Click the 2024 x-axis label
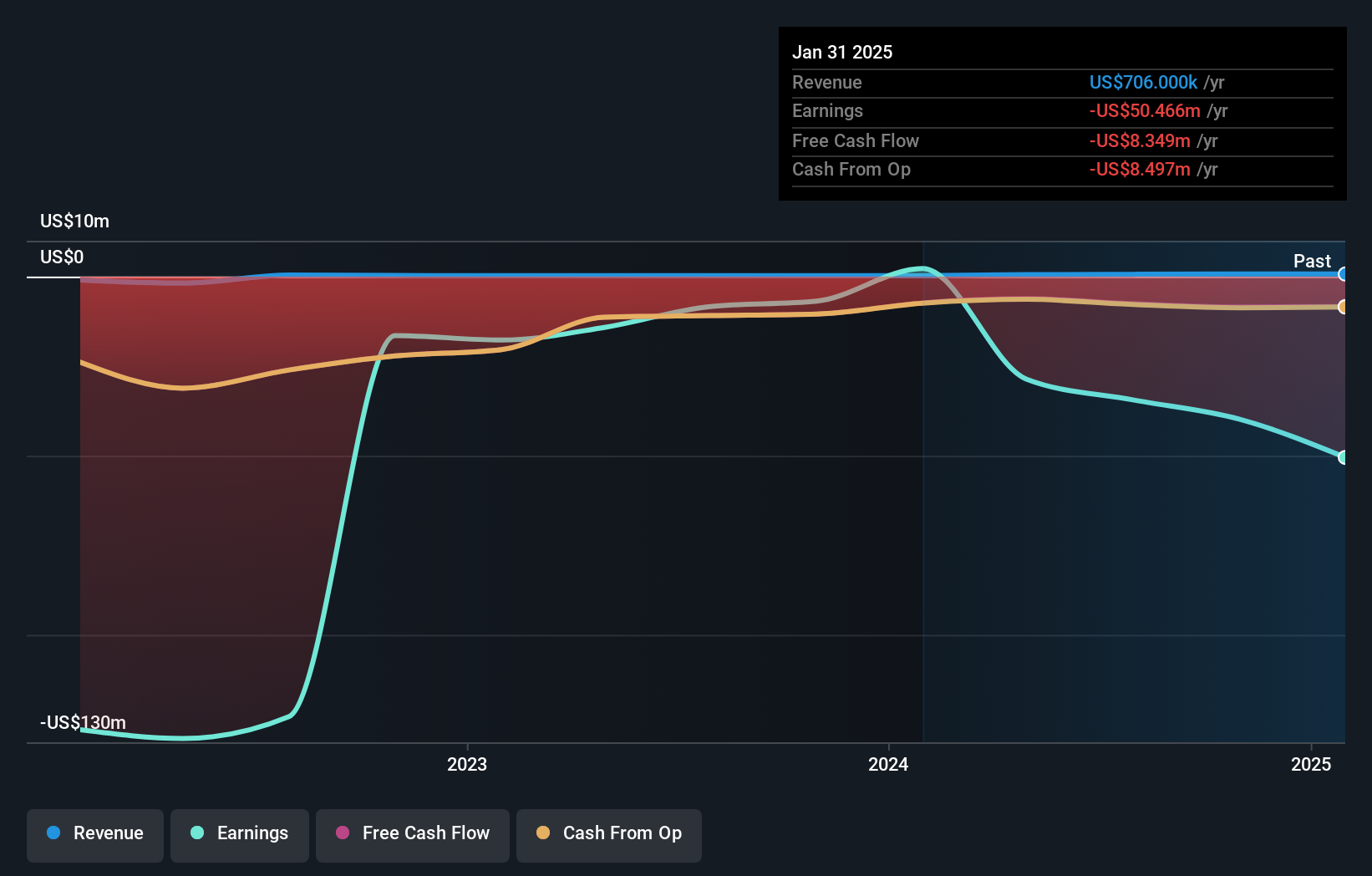1372x876 pixels. [x=888, y=764]
